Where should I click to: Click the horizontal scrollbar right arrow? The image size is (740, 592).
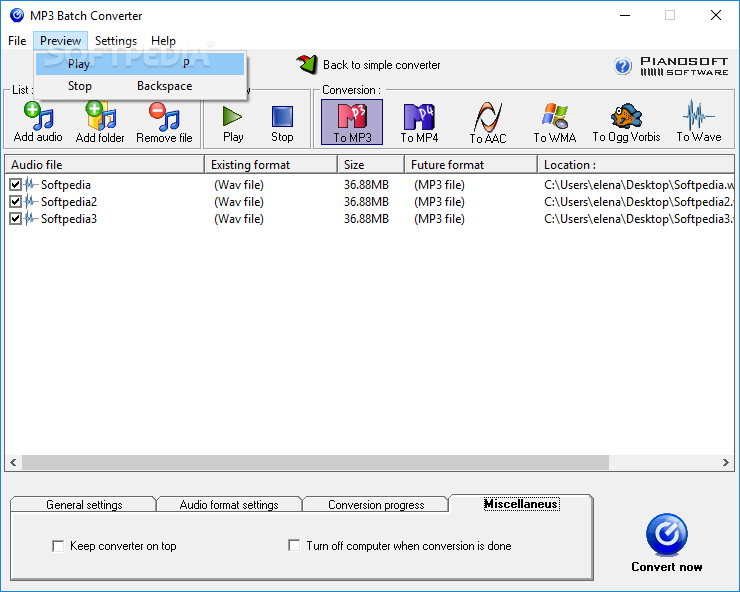click(726, 463)
